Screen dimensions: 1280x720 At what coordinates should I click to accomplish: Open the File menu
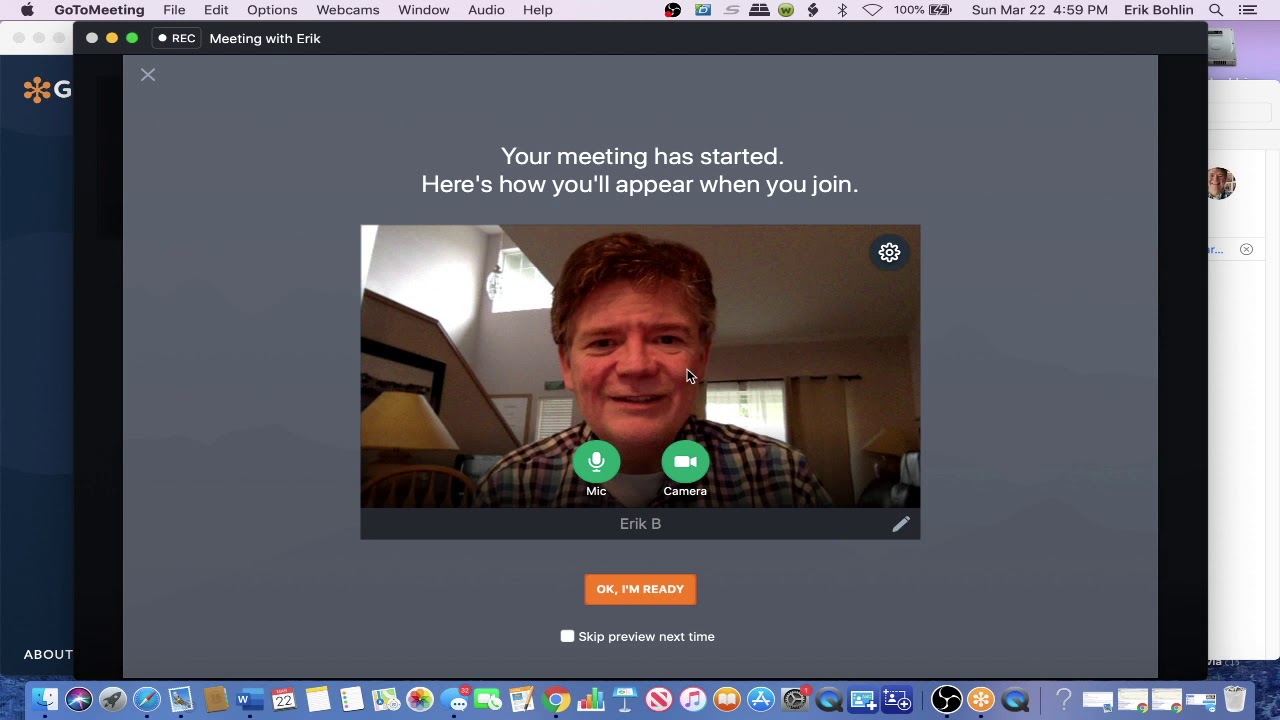pos(174,10)
